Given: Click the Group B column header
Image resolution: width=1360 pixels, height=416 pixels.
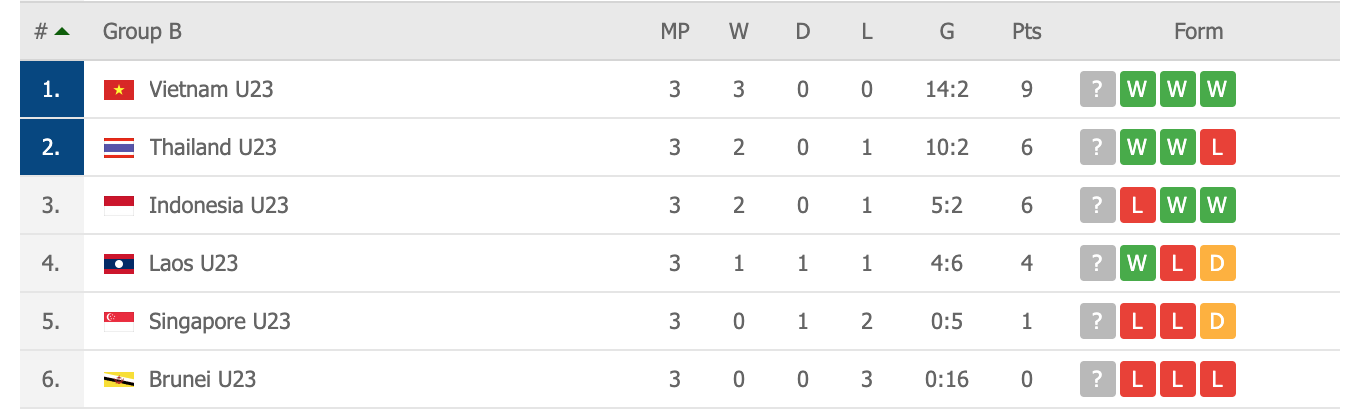Looking at the screenshot, I should coord(142,32).
